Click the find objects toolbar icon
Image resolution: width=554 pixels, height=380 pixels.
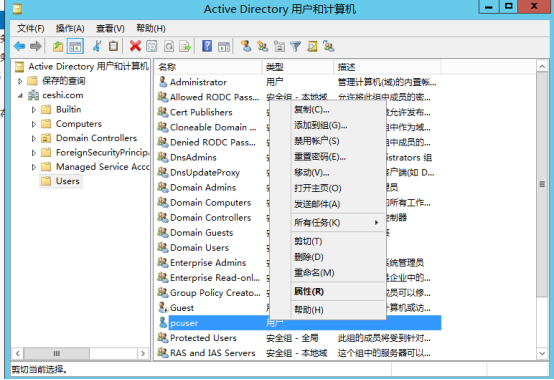(312, 46)
